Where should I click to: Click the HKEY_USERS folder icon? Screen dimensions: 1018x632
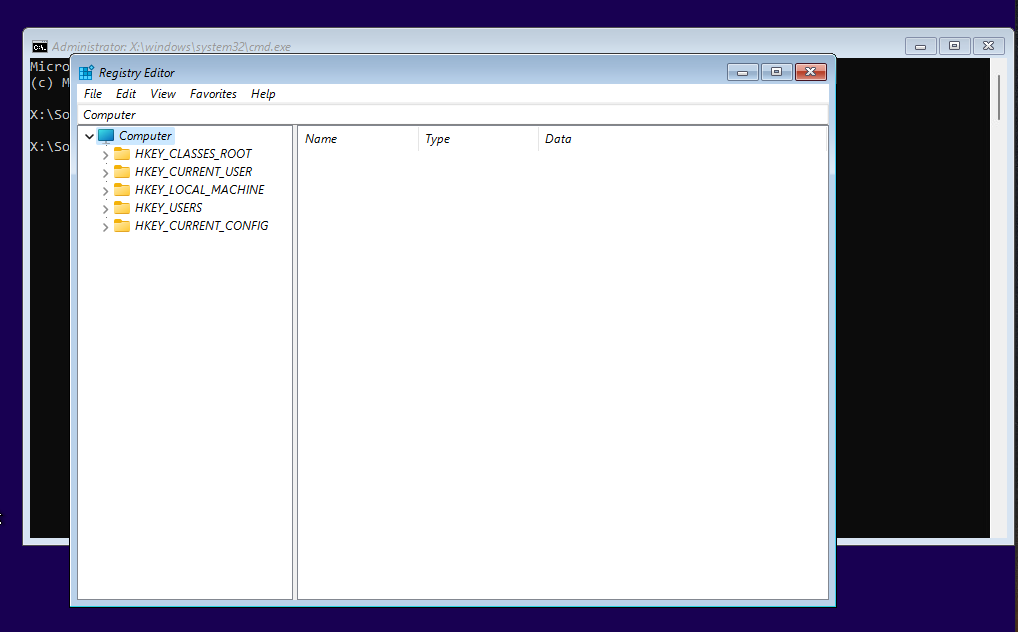pos(121,208)
